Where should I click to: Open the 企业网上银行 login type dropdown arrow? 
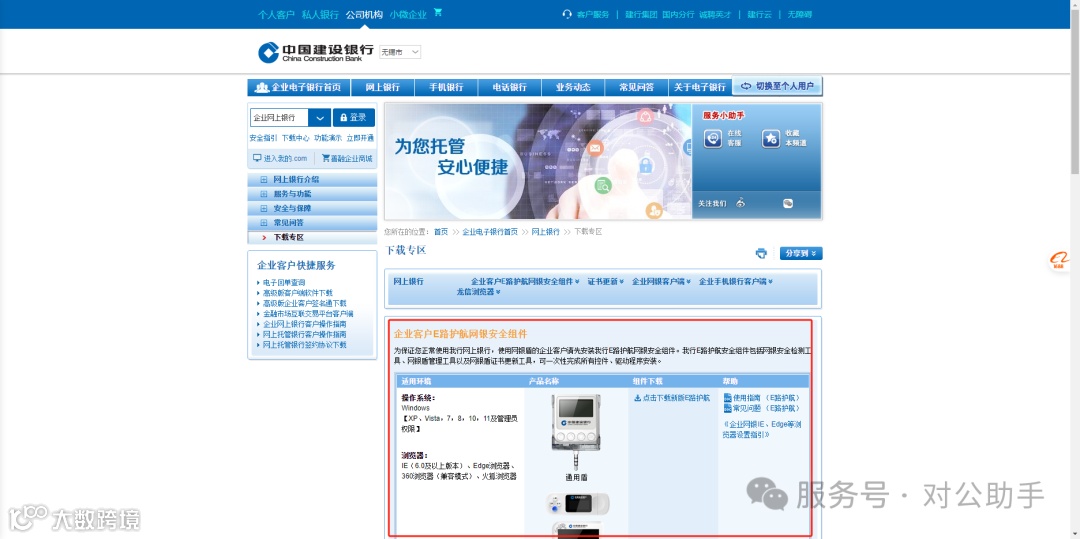click(320, 118)
